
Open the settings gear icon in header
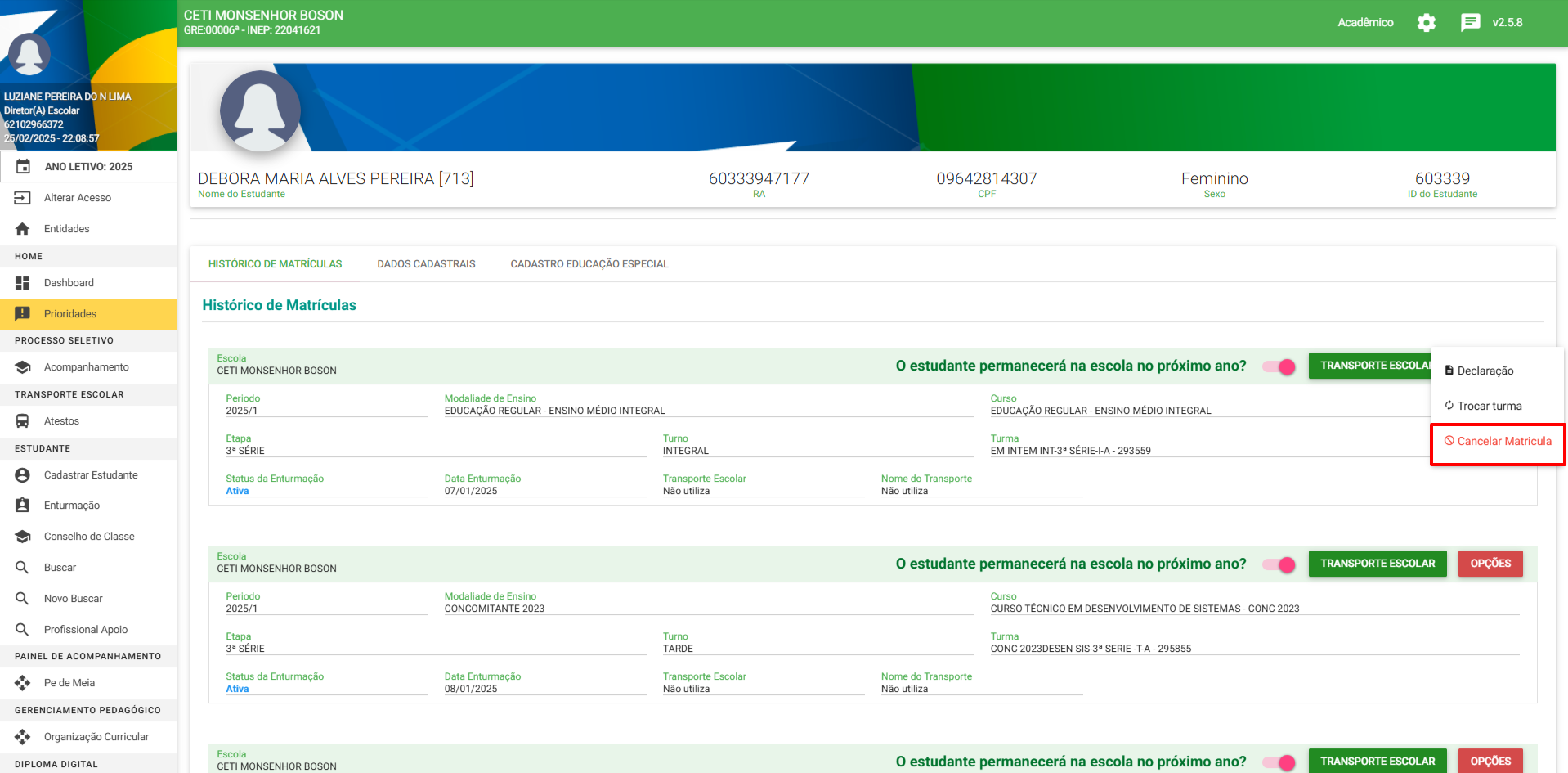(1427, 23)
